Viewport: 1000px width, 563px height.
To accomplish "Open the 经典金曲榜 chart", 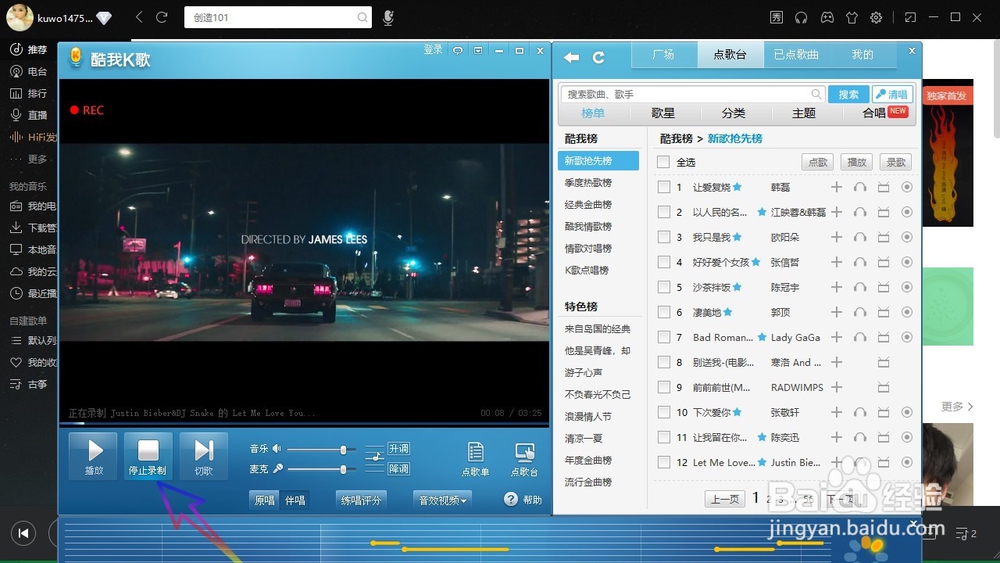I will click(x=588, y=205).
